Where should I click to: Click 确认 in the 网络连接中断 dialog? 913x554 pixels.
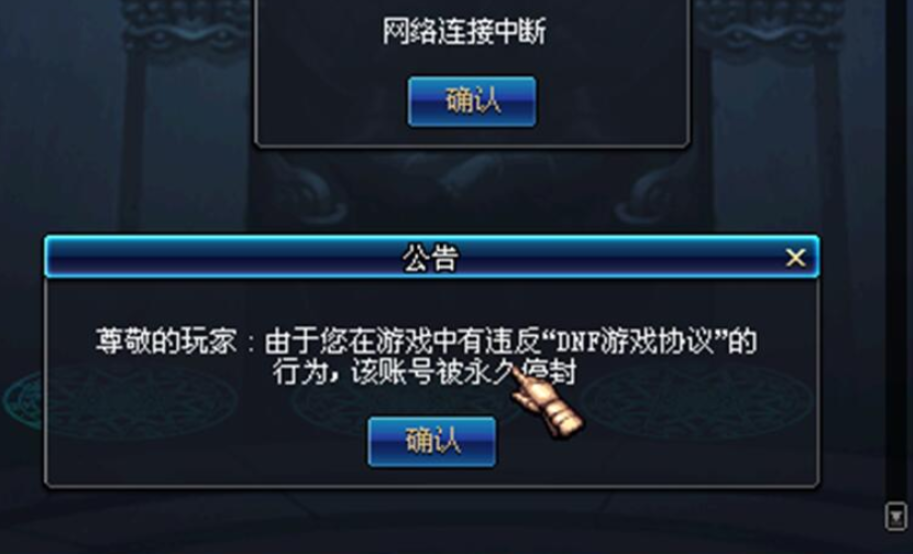pos(472,101)
